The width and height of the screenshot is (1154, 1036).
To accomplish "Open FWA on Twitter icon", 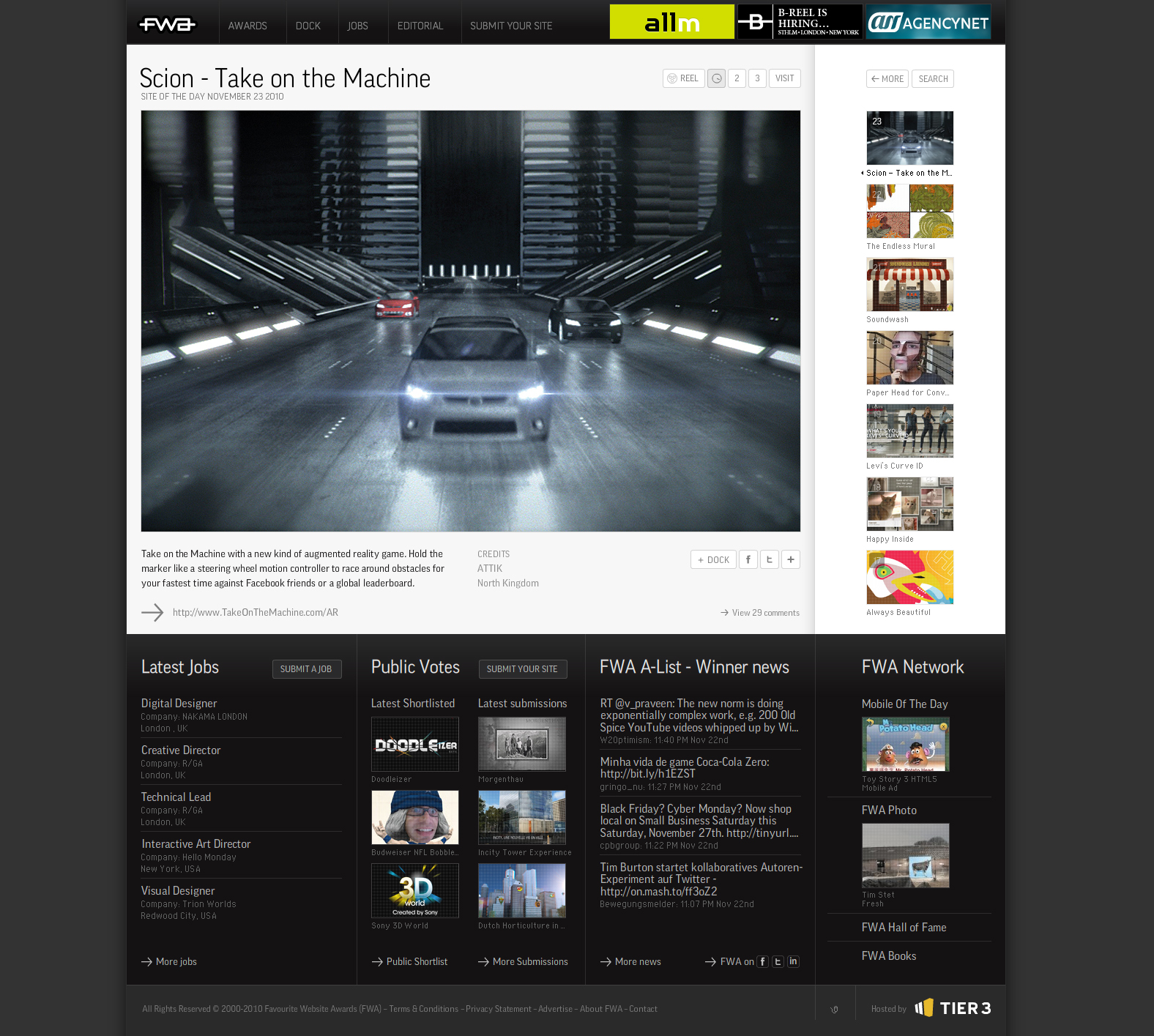I will pos(778,961).
